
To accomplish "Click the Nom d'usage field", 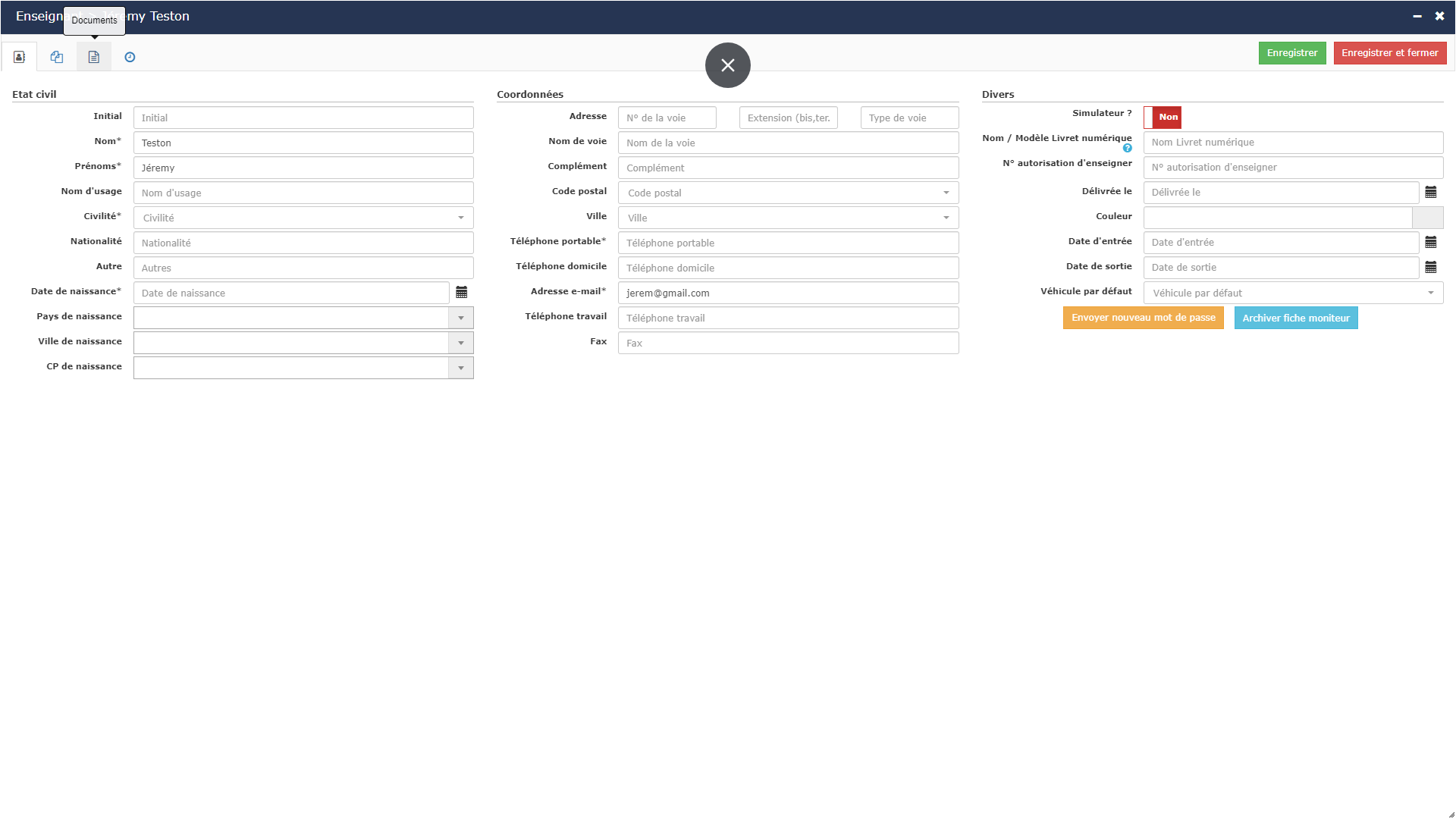I will tap(303, 193).
